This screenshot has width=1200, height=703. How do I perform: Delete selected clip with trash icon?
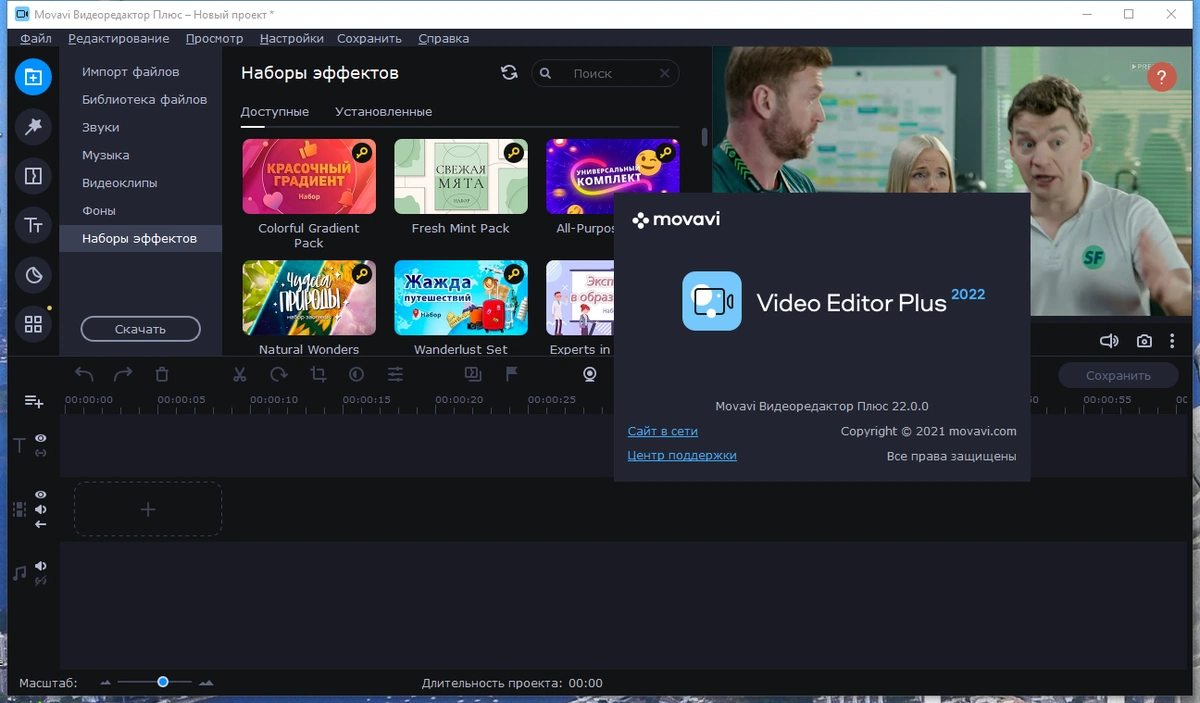[162, 374]
